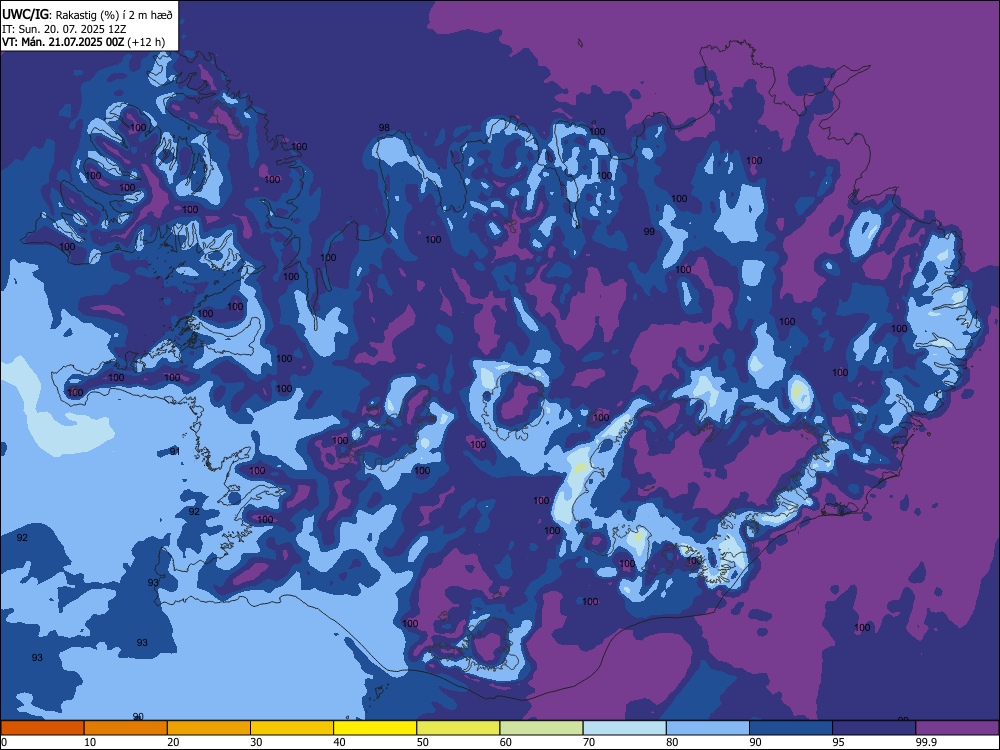Image resolution: width=1000 pixels, height=750 pixels.
Task: Choose the pale yellow-green 50–60 legend swatch
Action: click(458, 728)
